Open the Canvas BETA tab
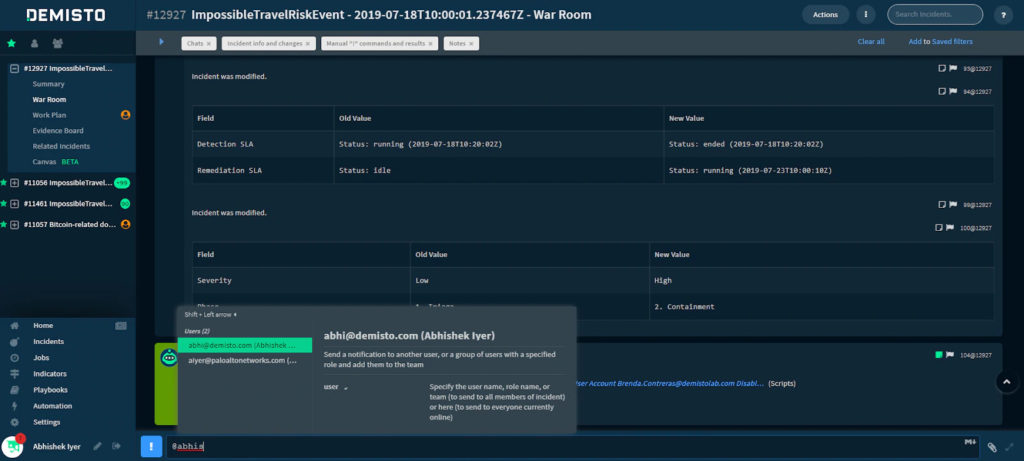 [56, 161]
